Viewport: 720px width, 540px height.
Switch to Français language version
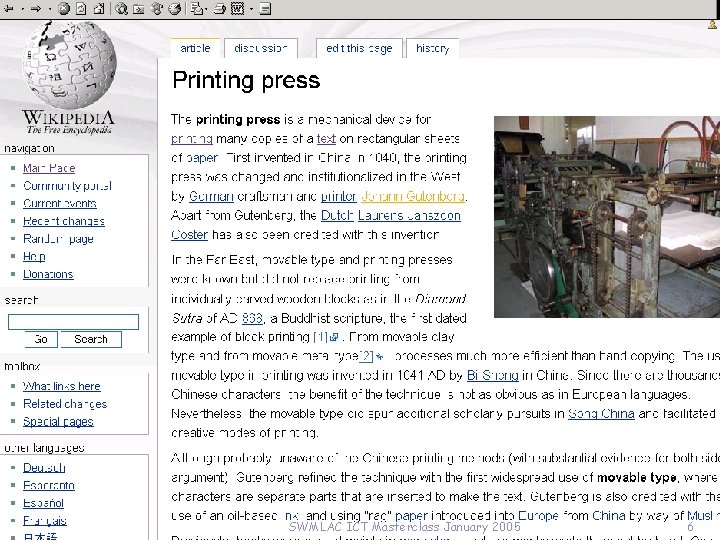45,521
